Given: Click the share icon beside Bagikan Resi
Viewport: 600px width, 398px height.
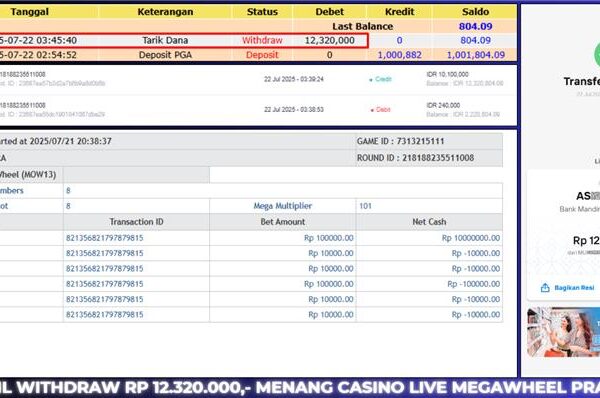Looking at the screenshot, I should tap(545, 288).
